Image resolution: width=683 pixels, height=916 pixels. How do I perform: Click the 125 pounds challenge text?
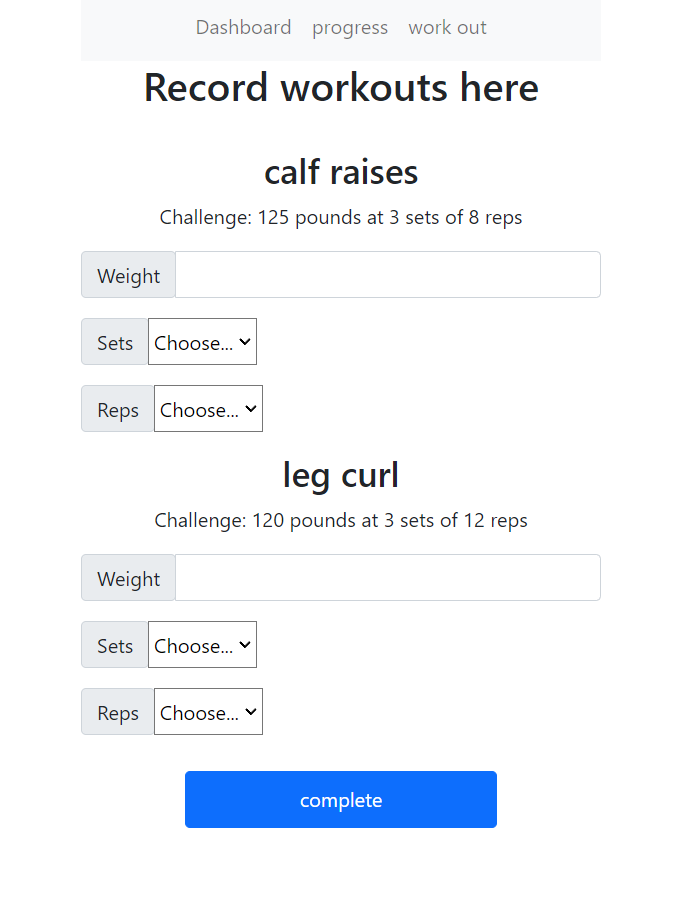[341, 217]
